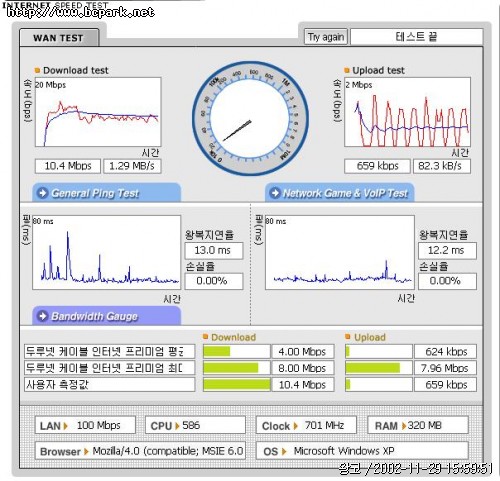Click the arrow icon beside Bandwidth Gauge
The width and height of the screenshot is (500, 481).
point(42,316)
